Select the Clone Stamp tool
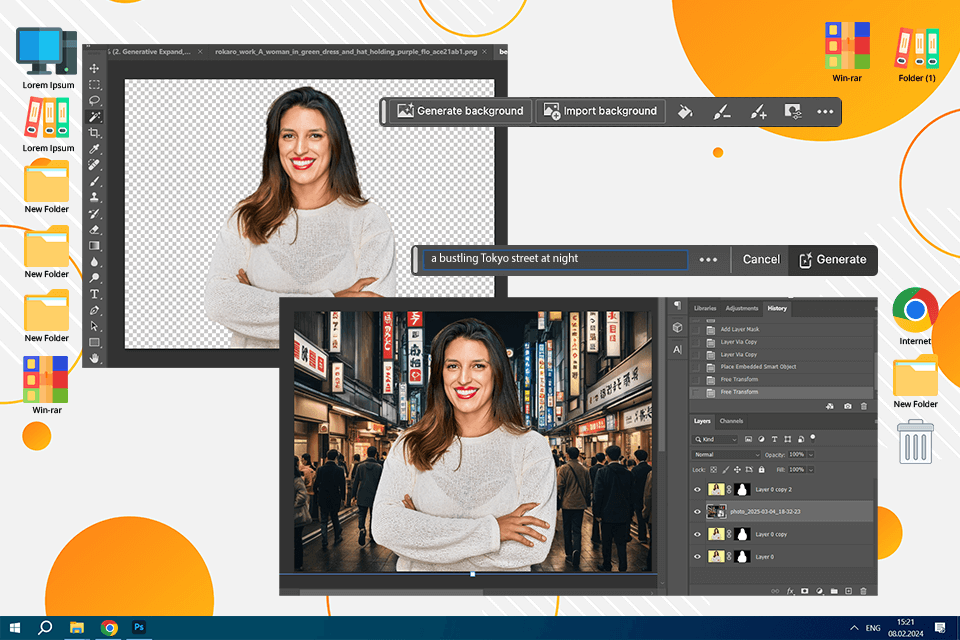960x640 pixels. coord(94,197)
